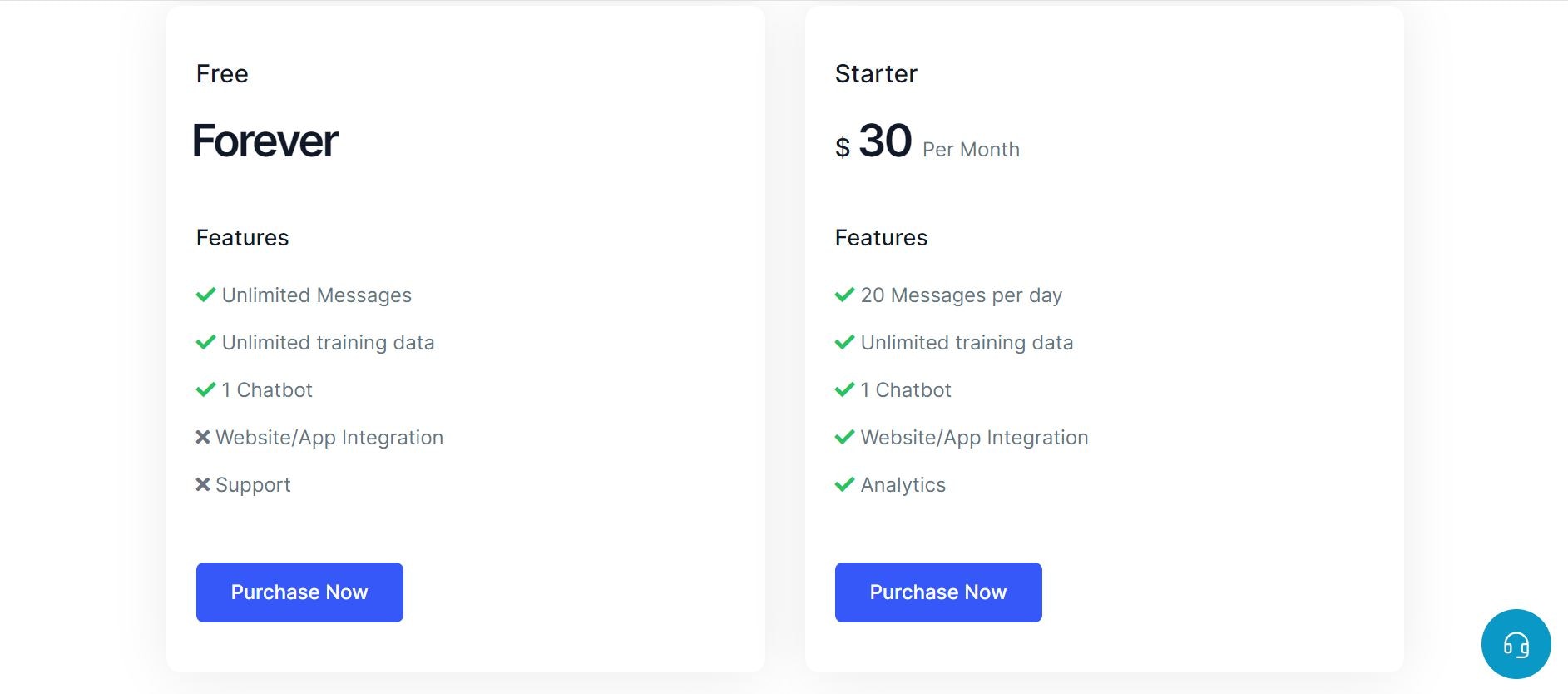Image resolution: width=1568 pixels, height=694 pixels.
Task: Select the Starter plan title
Action: (x=876, y=74)
